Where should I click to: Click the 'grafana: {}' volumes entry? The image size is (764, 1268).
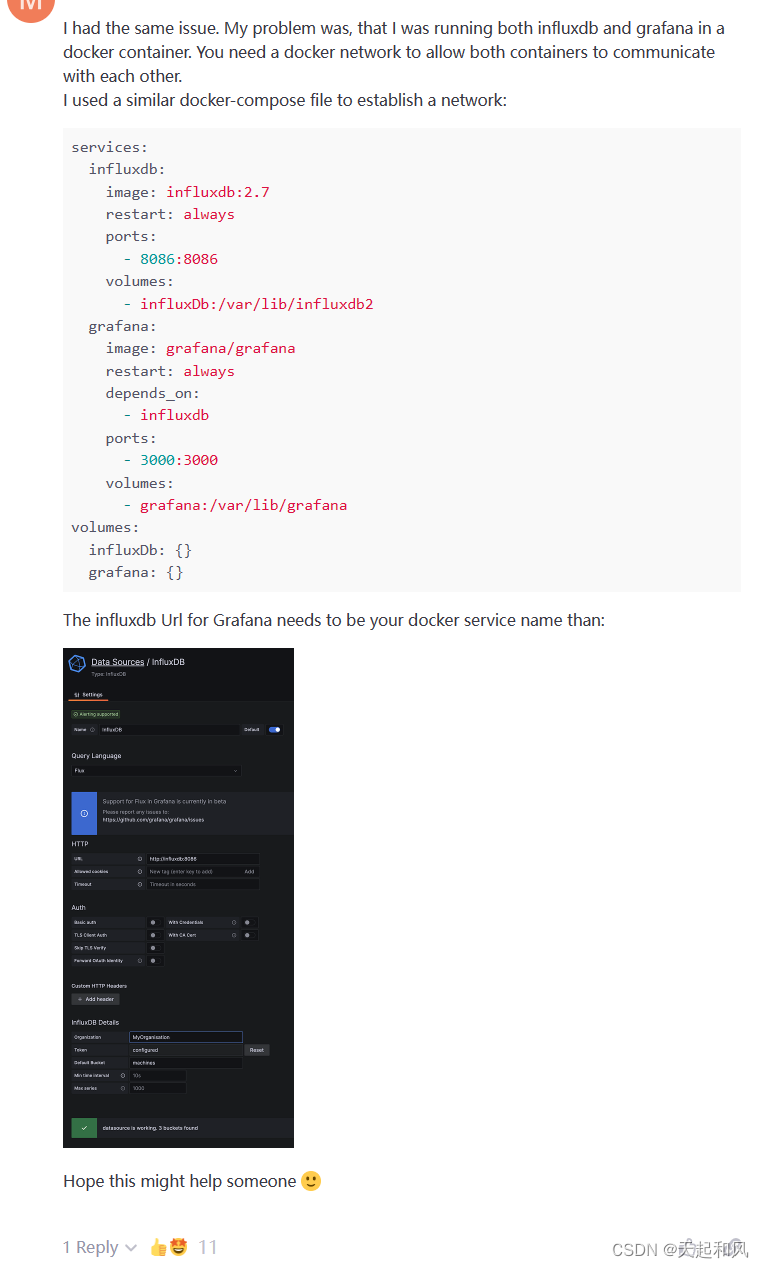(x=136, y=572)
